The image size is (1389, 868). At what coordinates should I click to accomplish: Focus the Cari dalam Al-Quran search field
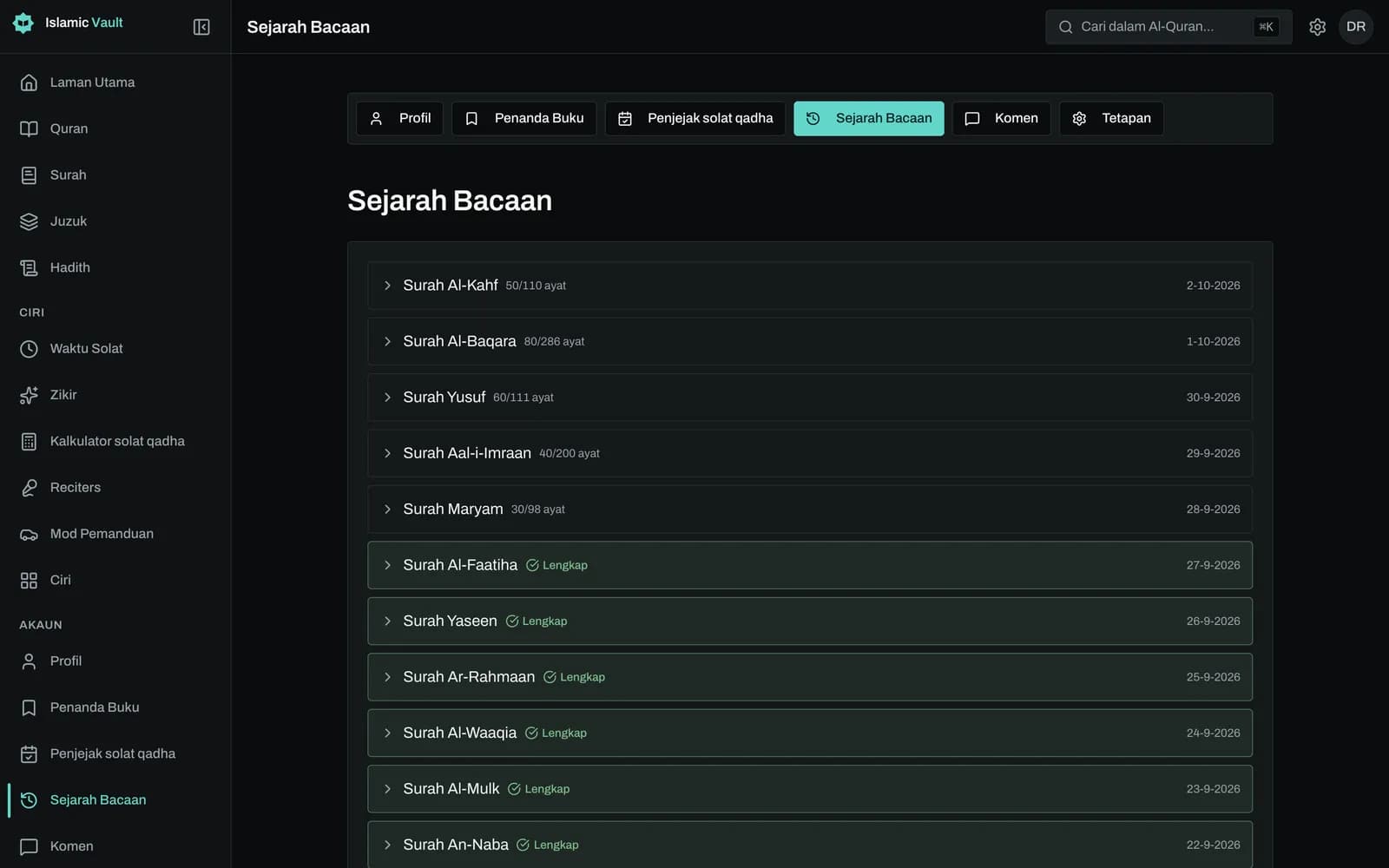(x=1168, y=27)
